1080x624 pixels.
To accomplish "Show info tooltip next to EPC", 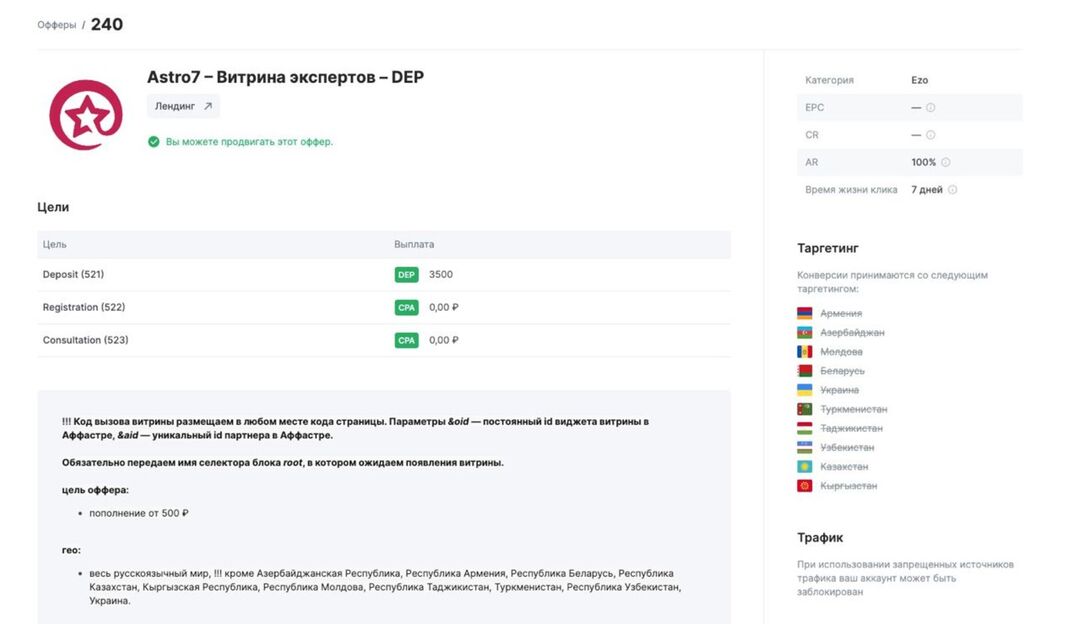I will (x=931, y=107).
